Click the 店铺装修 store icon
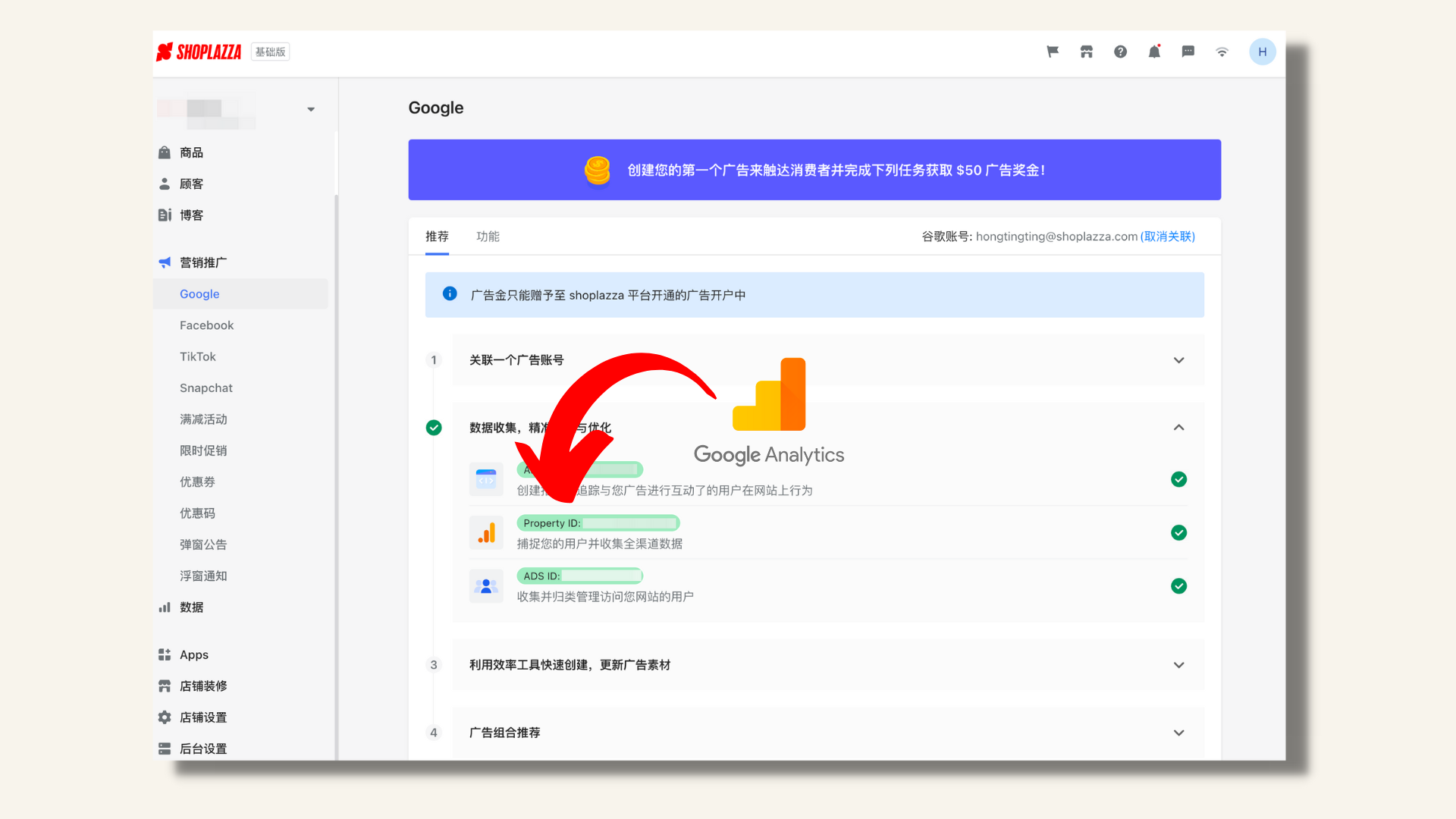 [165, 686]
